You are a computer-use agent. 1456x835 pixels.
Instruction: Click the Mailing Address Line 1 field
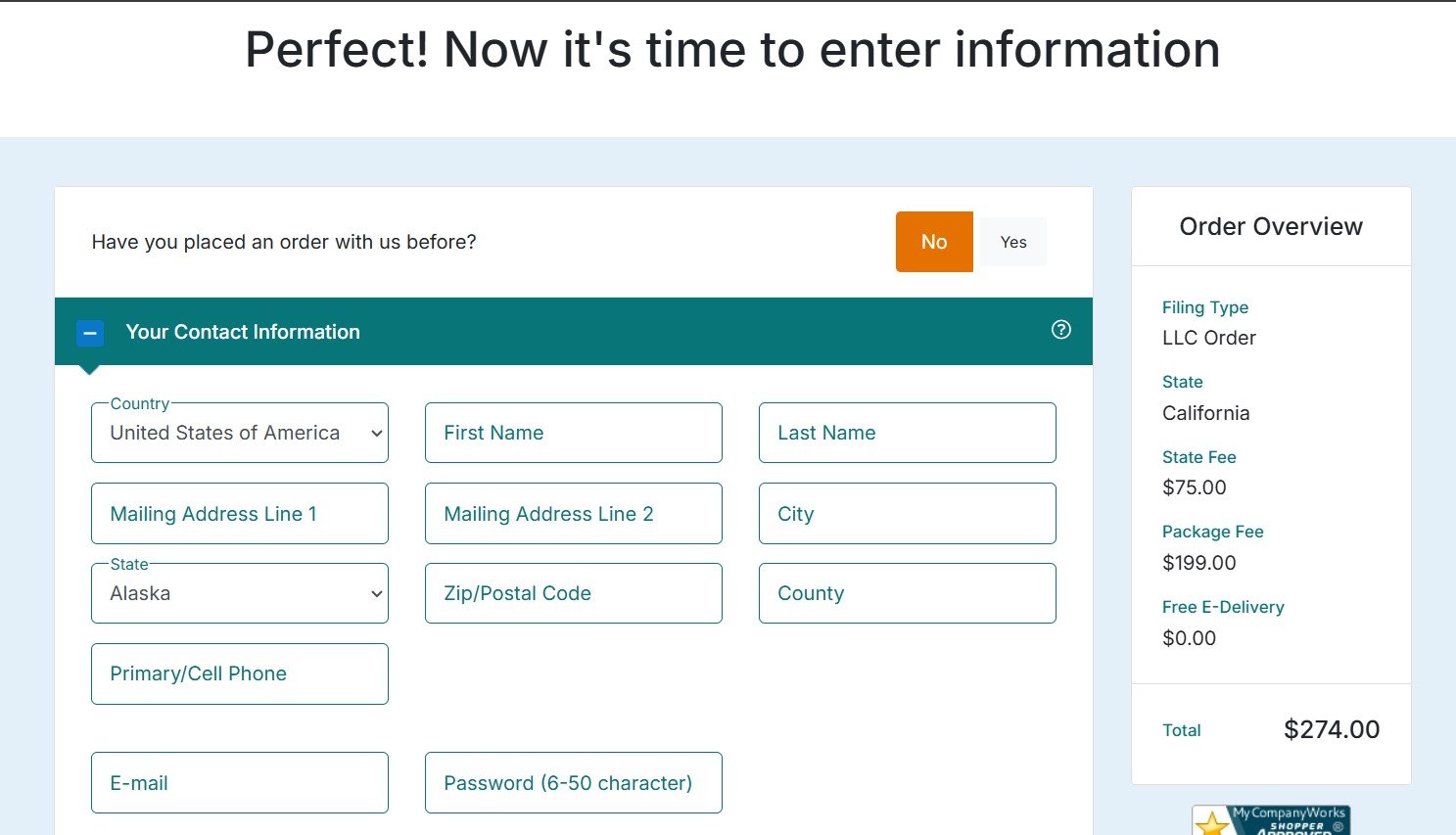point(240,514)
